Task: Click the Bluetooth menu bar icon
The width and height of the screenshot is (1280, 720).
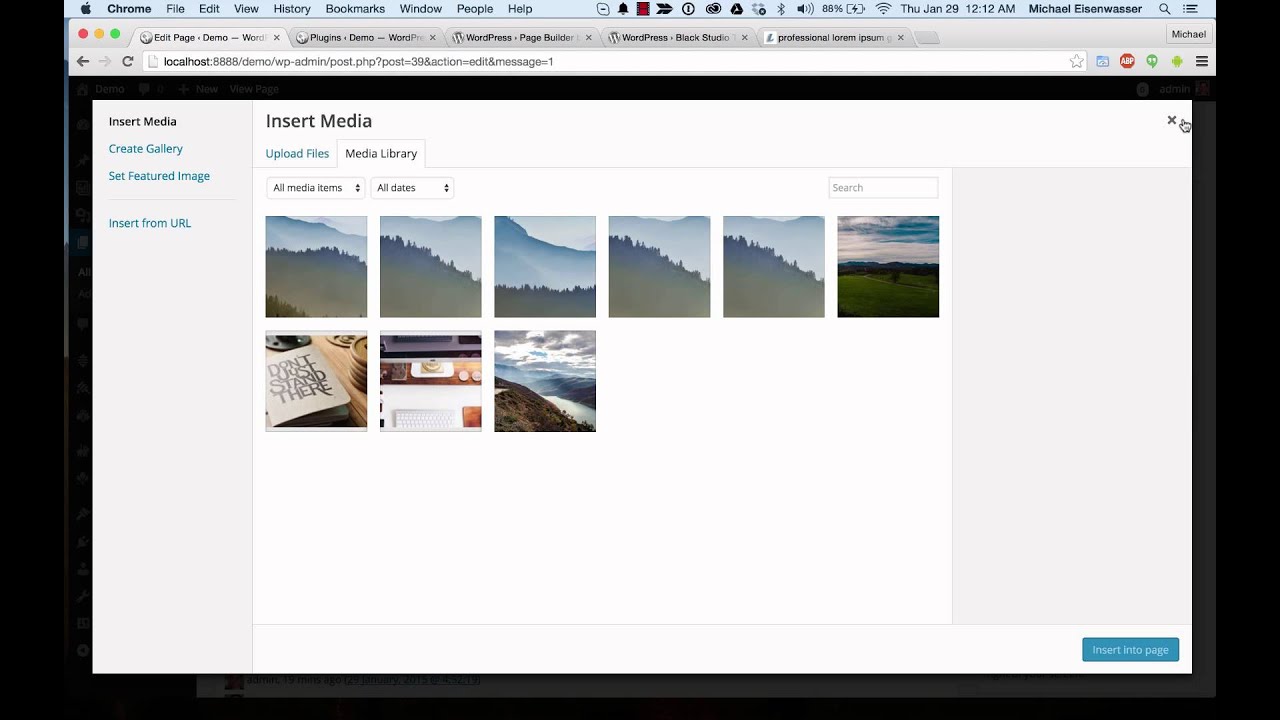Action: (781, 9)
